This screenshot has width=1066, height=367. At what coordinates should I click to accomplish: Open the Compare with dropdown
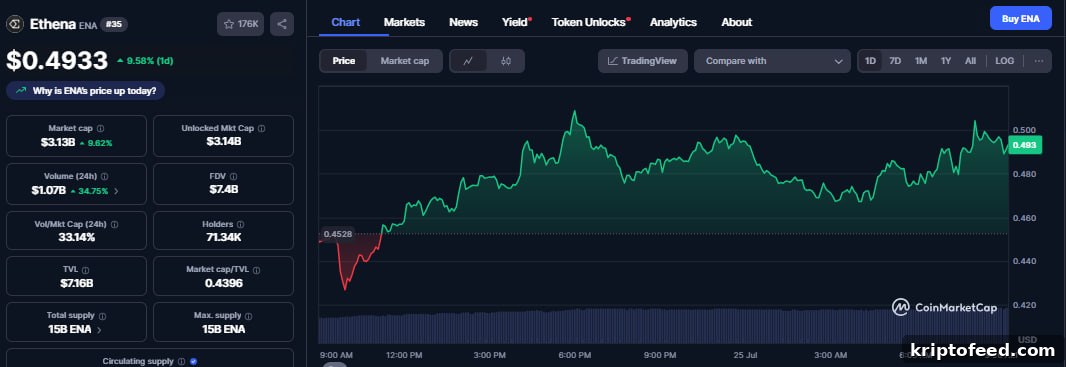772,61
